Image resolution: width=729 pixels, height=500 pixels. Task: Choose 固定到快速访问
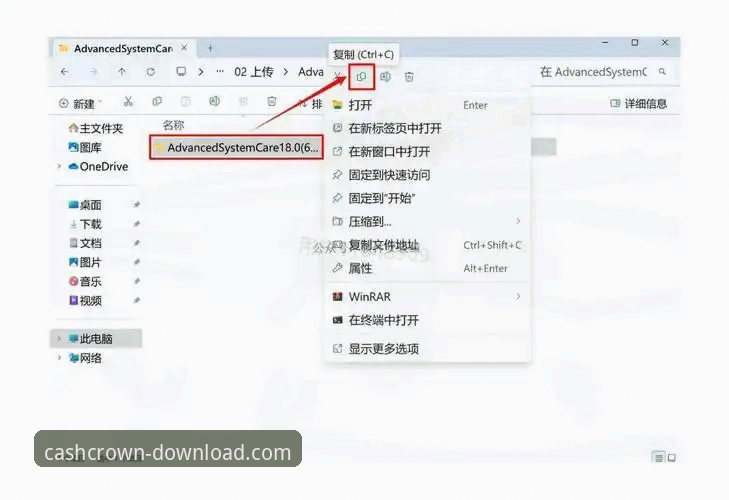(x=428, y=175)
